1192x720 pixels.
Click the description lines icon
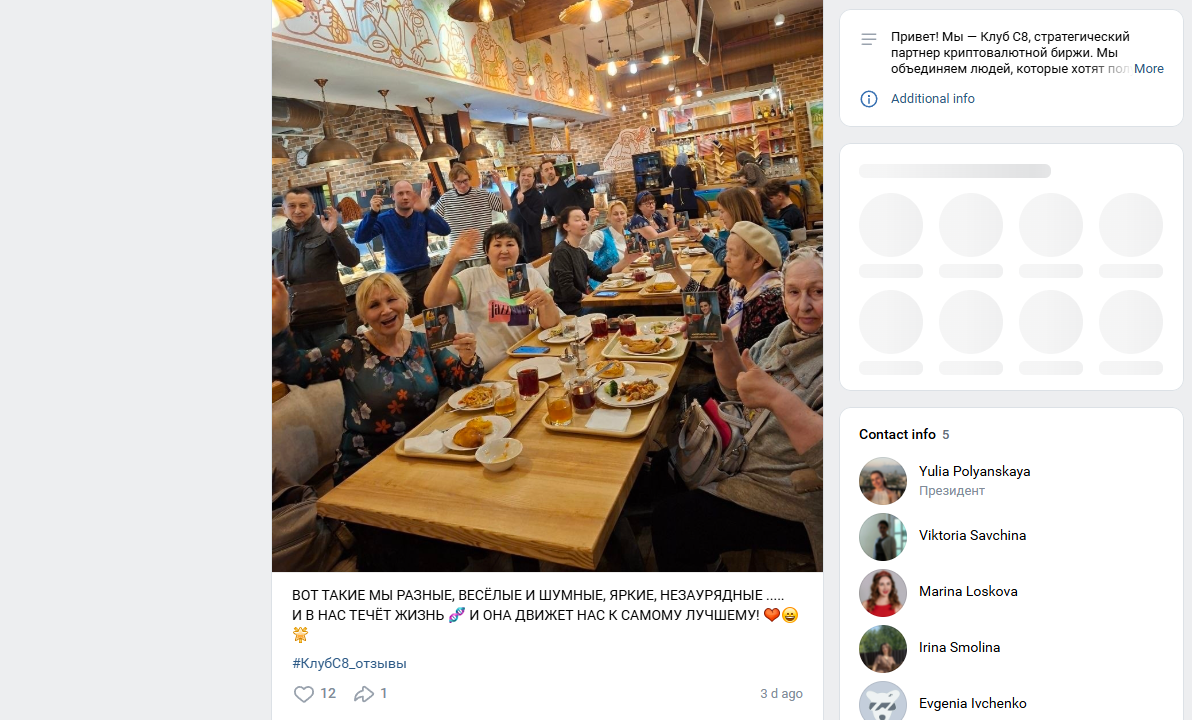(868, 39)
